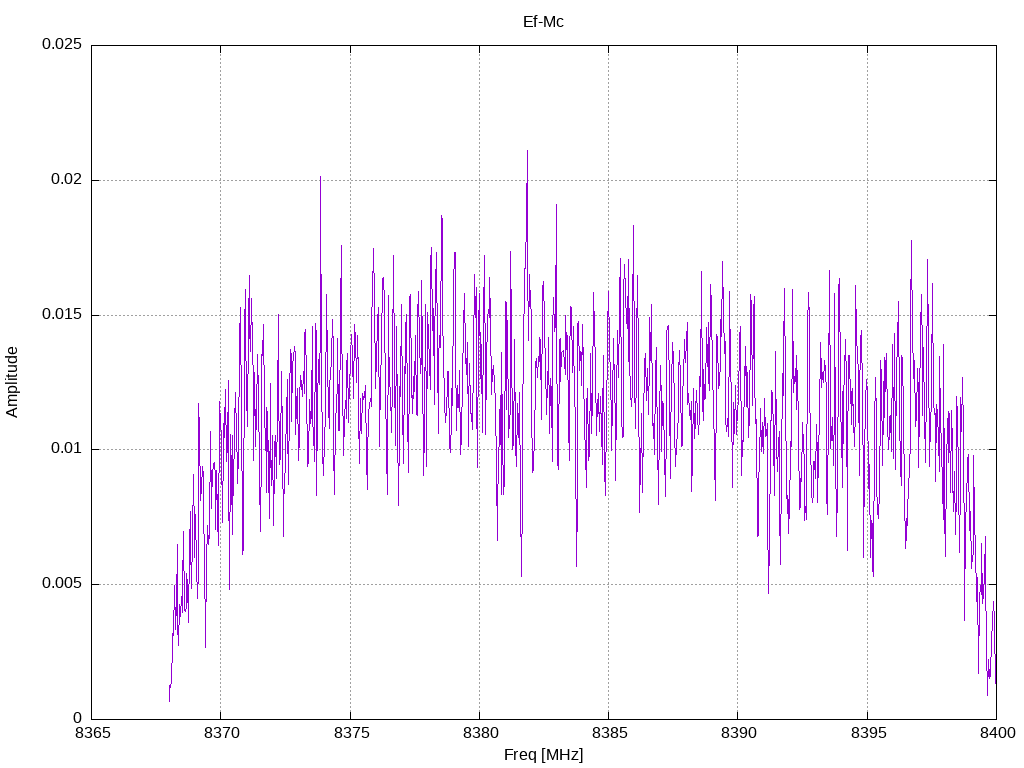Click the x-axis tick label 8385
This screenshot has height=768, width=1024.
(x=609, y=733)
